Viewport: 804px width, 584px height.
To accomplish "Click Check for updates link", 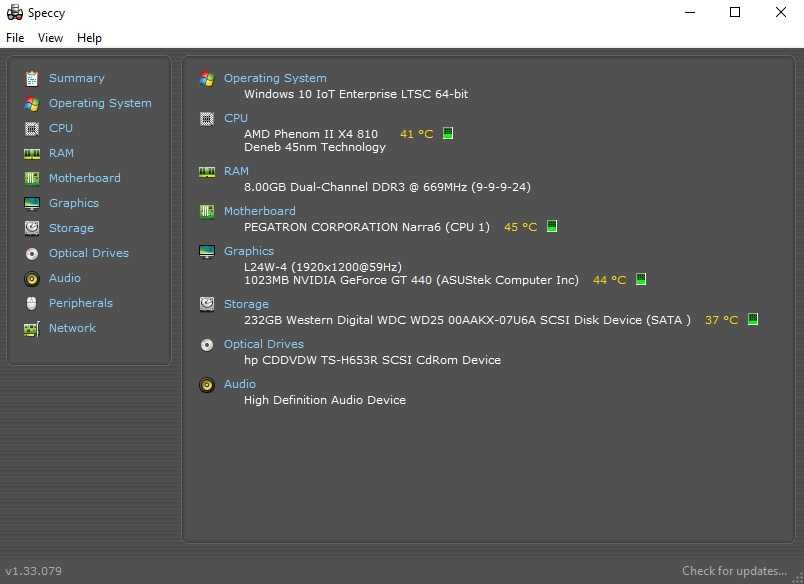I will (x=734, y=571).
